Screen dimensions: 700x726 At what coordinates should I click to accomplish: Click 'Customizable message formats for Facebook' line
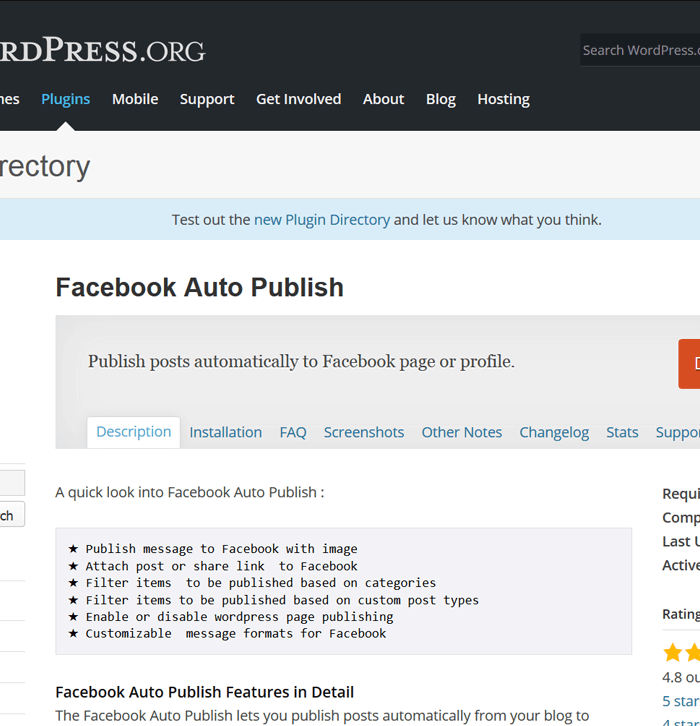coord(227,633)
